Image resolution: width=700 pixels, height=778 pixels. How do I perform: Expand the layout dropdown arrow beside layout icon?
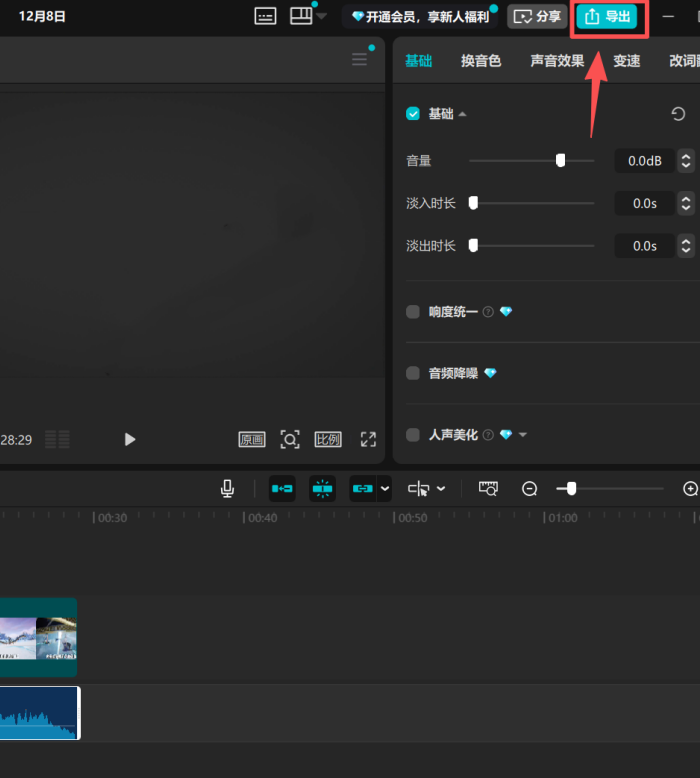pos(321,16)
